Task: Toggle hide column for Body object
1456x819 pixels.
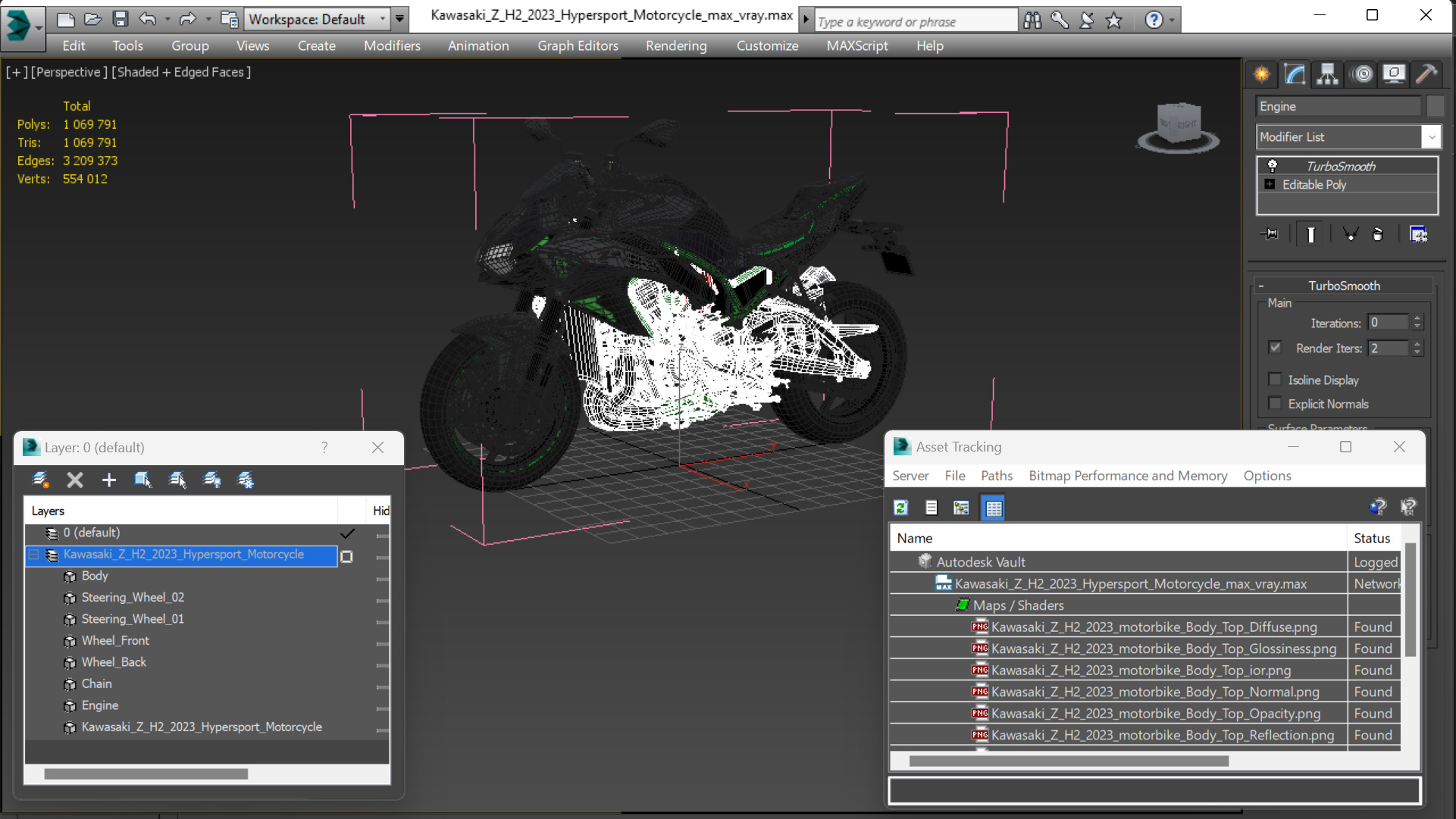Action: click(382, 577)
